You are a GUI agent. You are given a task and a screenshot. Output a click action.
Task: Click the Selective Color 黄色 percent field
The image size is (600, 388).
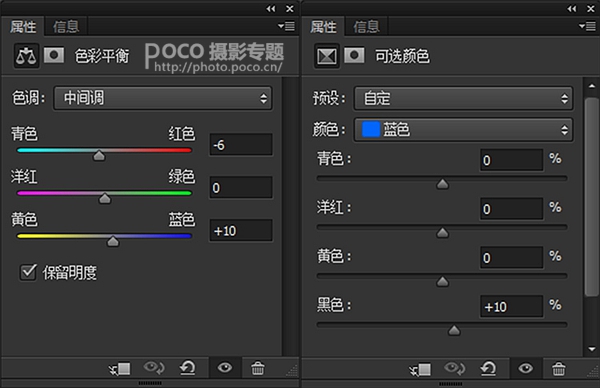click(x=512, y=258)
